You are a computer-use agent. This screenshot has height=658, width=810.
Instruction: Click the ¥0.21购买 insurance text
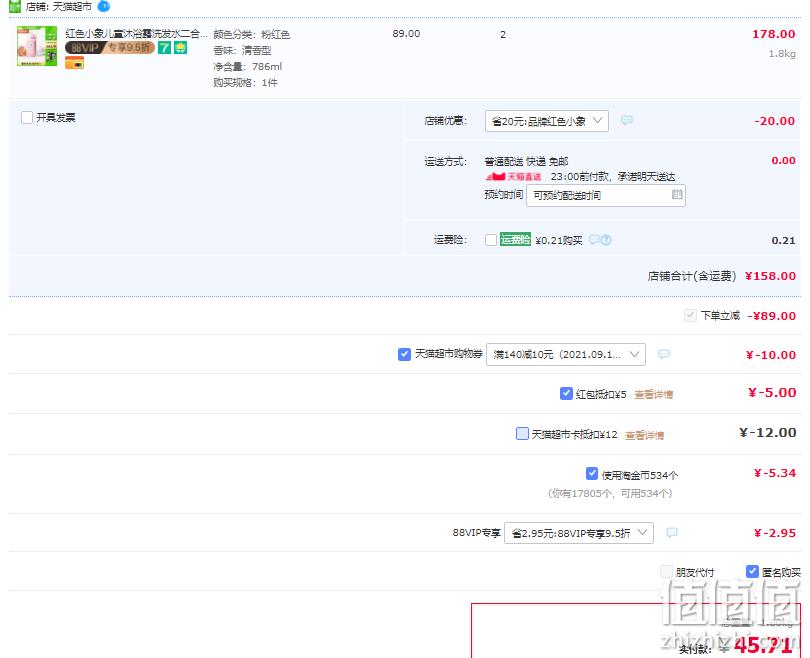point(559,240)
